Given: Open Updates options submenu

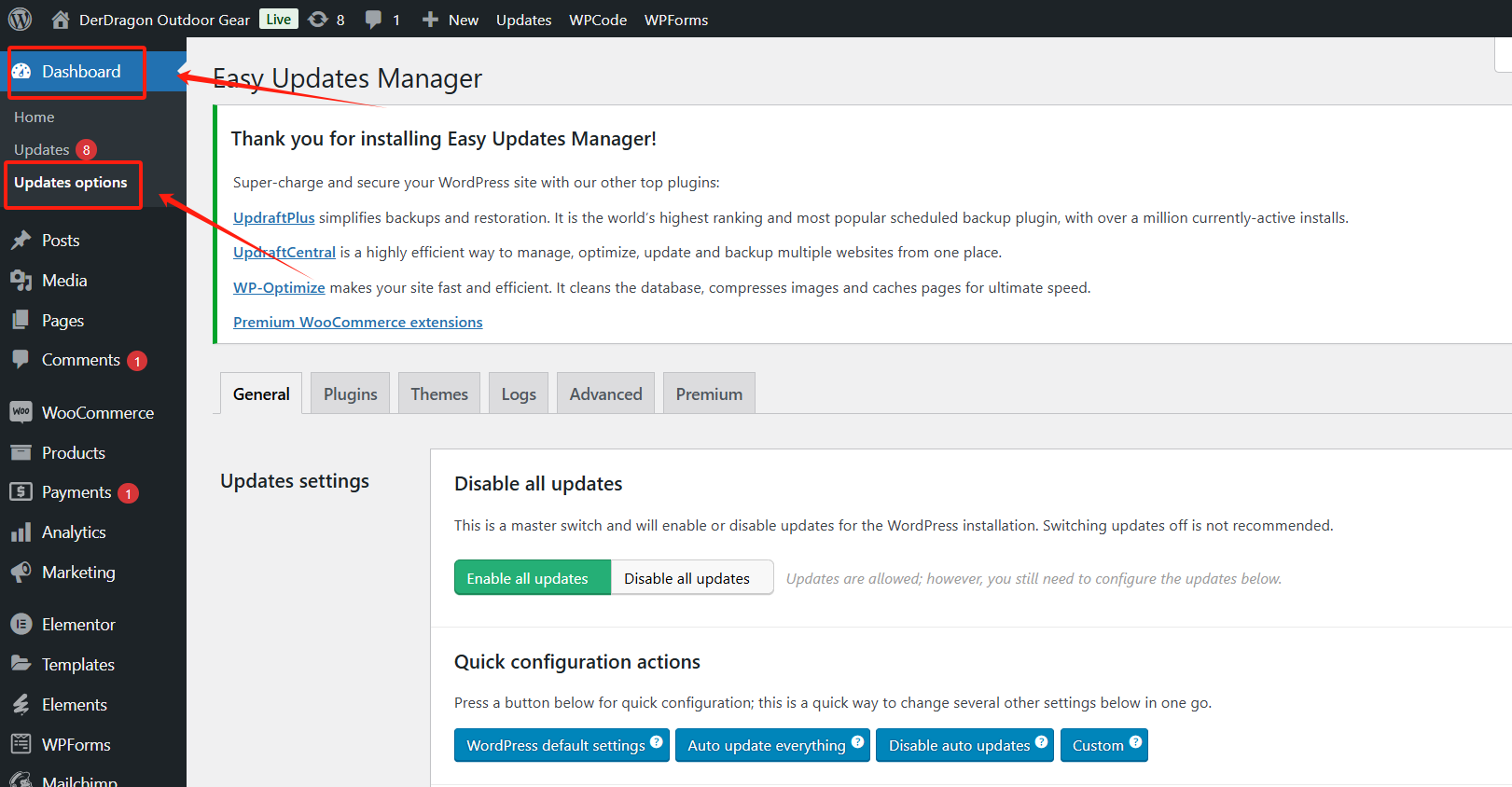Looking at the screenshot, I should click(71, 182).
